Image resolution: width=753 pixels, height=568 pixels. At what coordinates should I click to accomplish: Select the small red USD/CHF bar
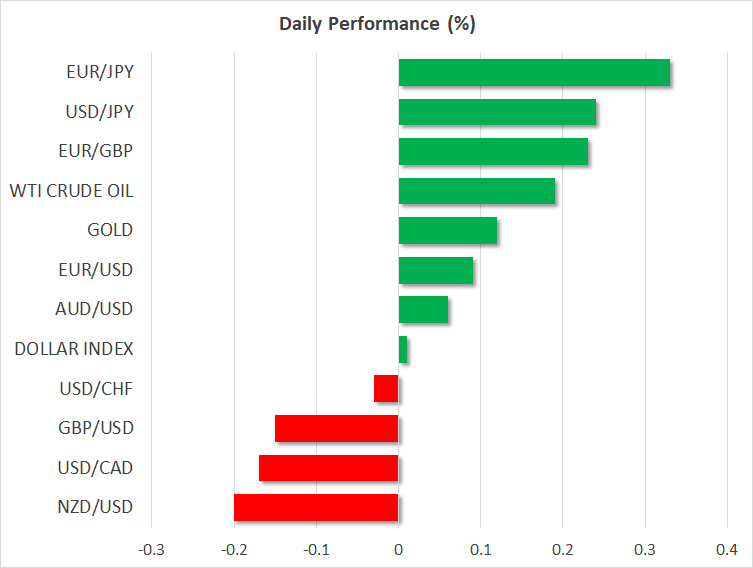pyautogui.click(x=386, y=388)
